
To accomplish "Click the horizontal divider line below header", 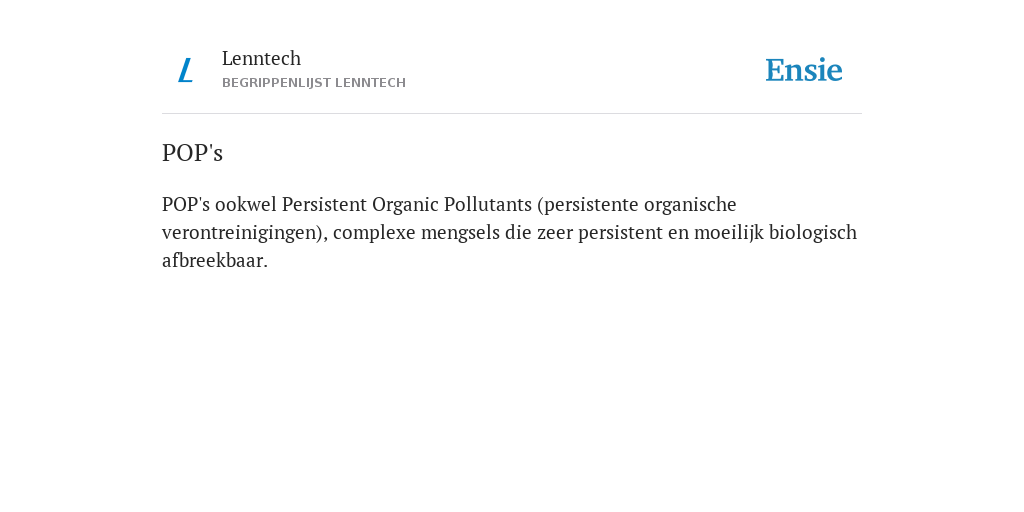I will (x=512, y=114).
